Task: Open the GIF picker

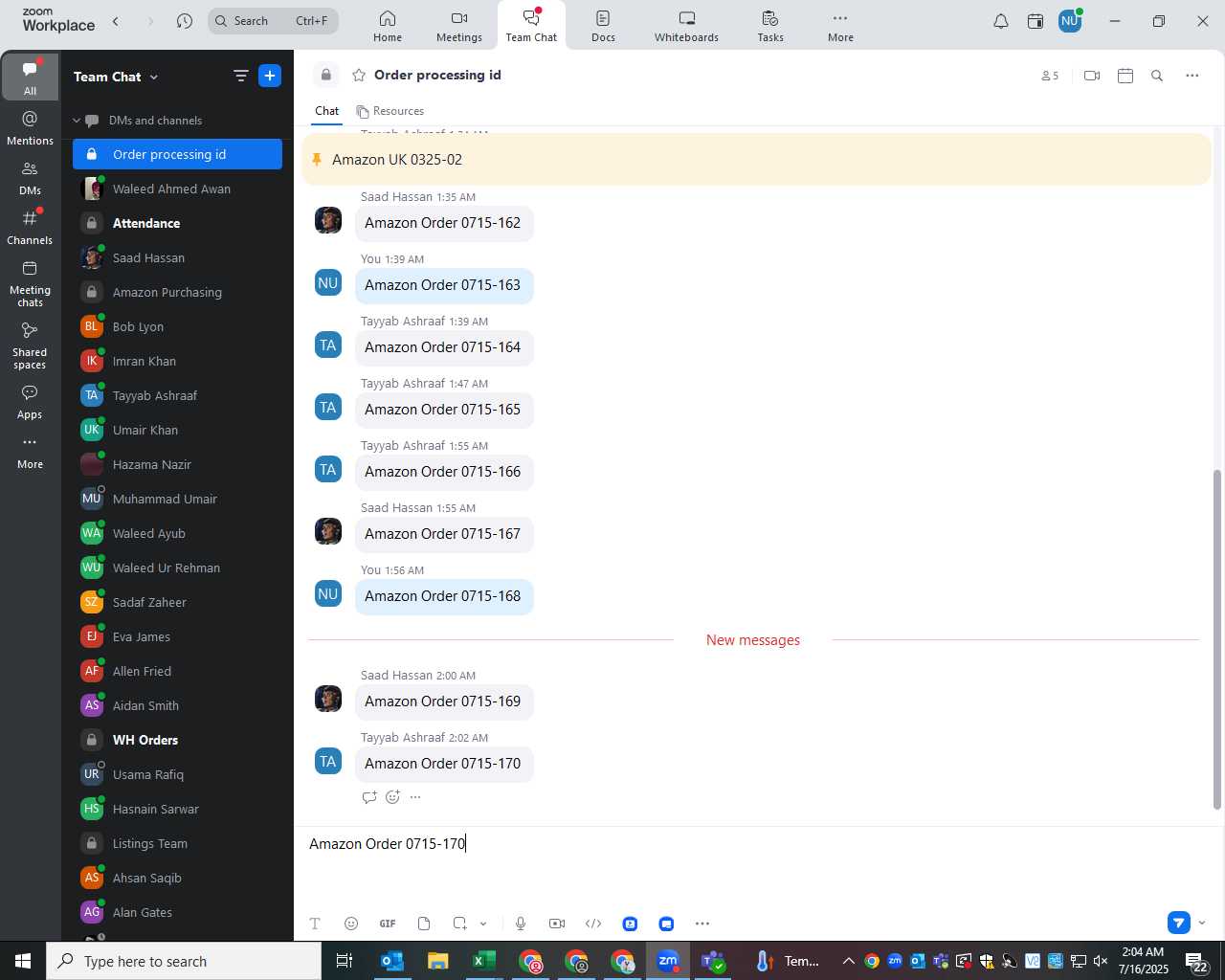Action: click(x=388, y=924)
